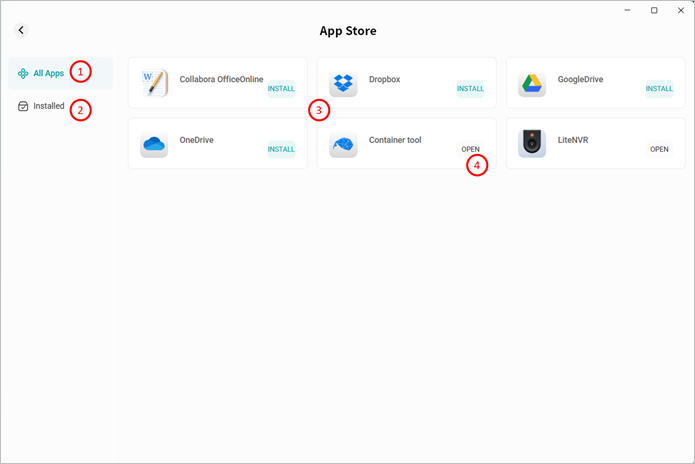Click the Collabora OfficeOnline app icon
The width and height of the screenshot is (695, 464).
tap(155, 83)
